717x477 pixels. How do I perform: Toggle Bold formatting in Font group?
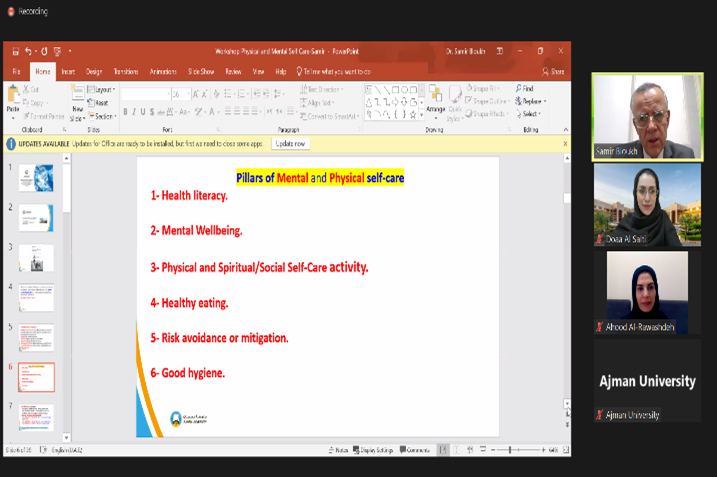(x=124, y=112)
